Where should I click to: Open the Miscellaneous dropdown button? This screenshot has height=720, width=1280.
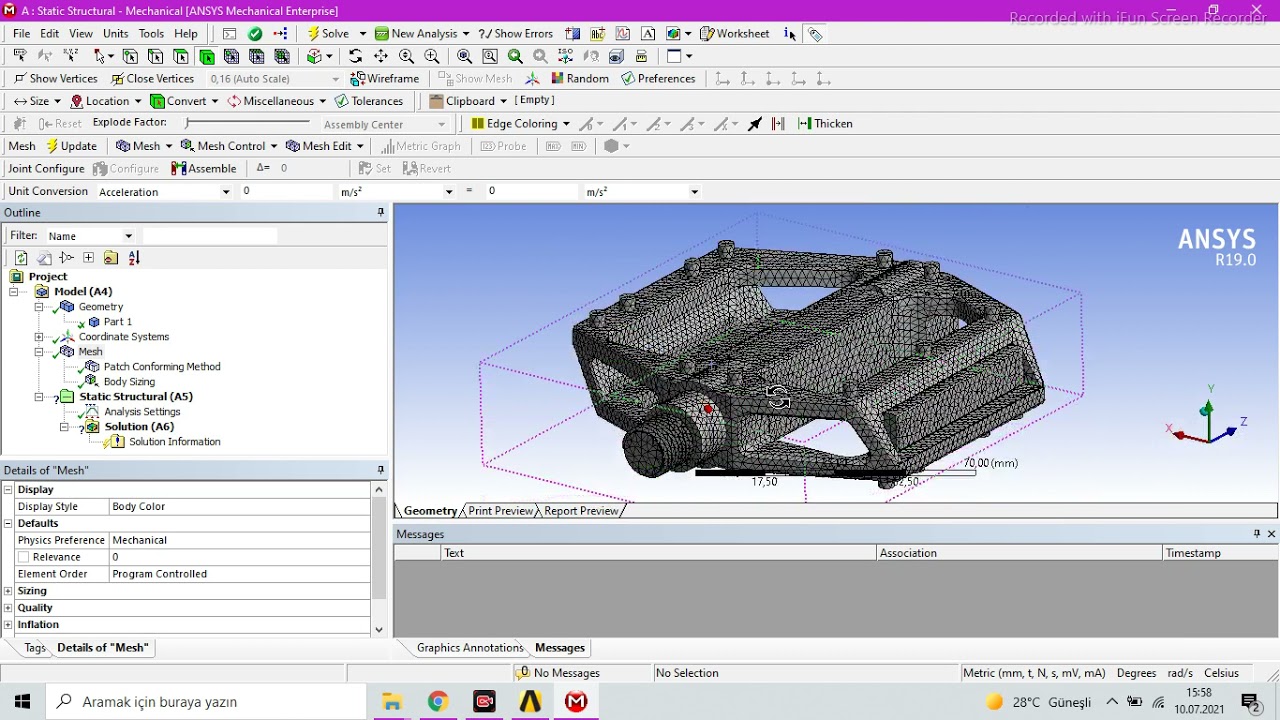tap(277, 101)
